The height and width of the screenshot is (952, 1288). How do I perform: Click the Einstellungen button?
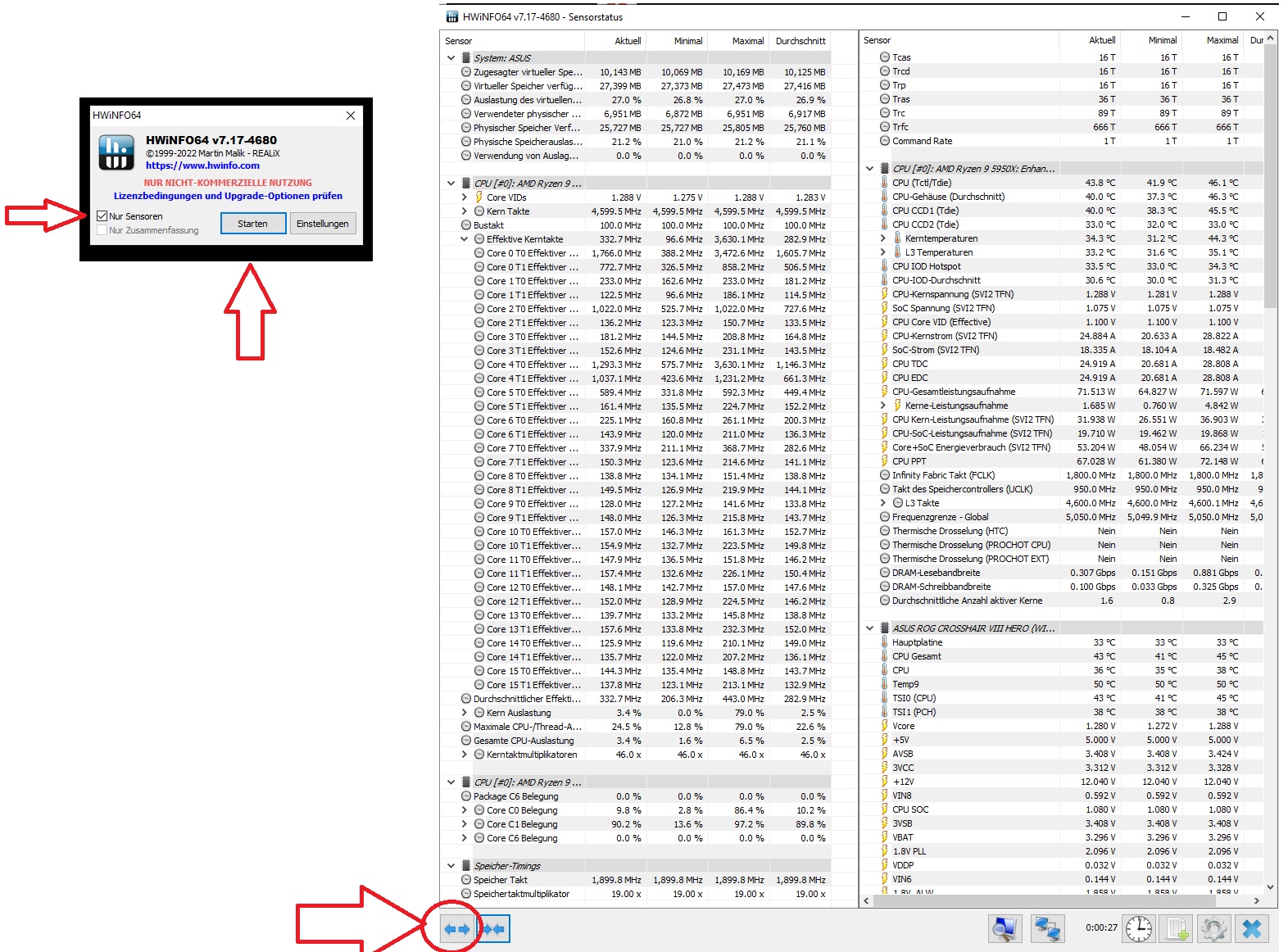click(323, 224)
